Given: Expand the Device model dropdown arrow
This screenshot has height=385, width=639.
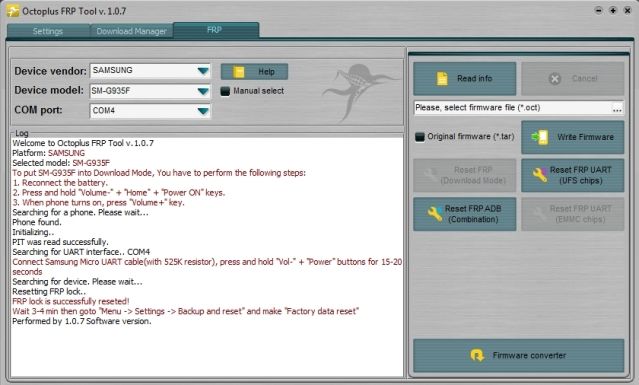Looking at the screenshot, I should pos(203,91).
